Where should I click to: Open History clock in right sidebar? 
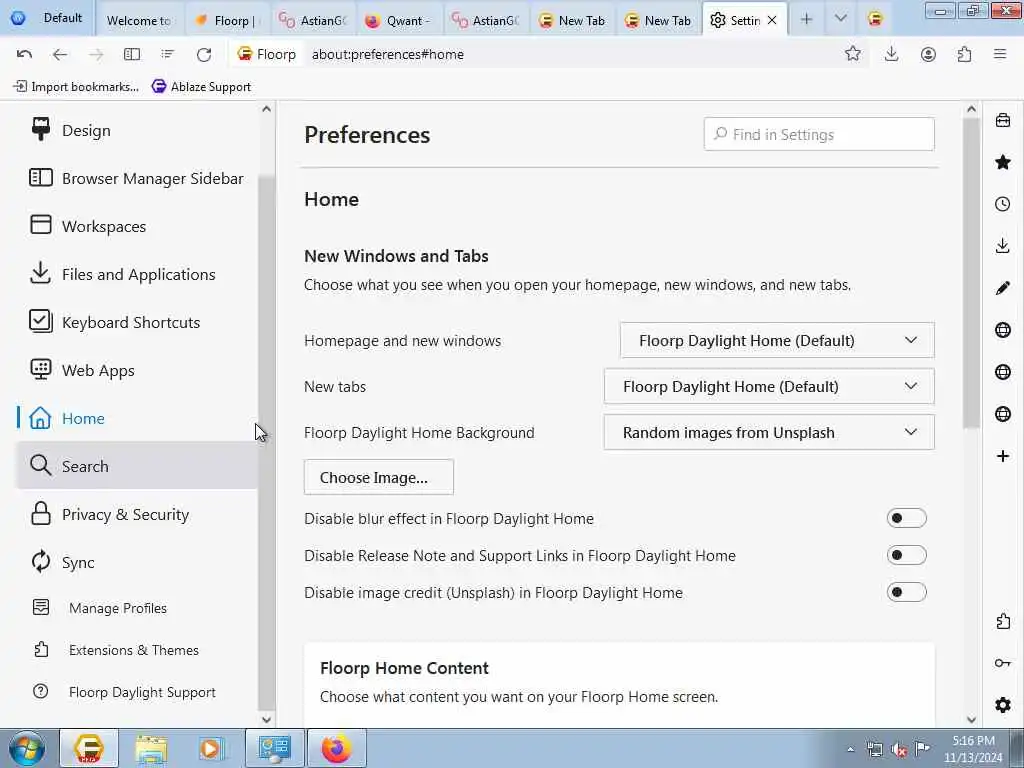coord(1002,204)
